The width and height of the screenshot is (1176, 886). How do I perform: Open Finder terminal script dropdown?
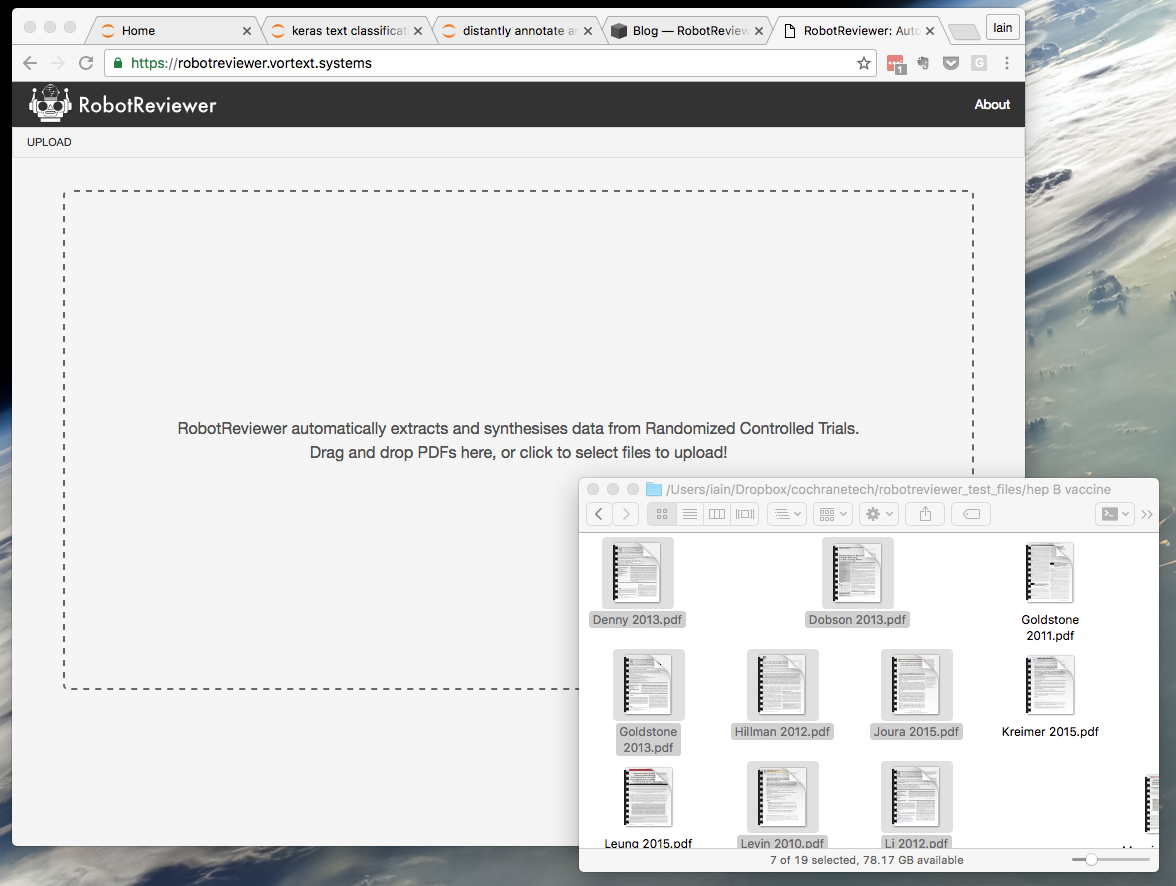(x=1114, y=514)
